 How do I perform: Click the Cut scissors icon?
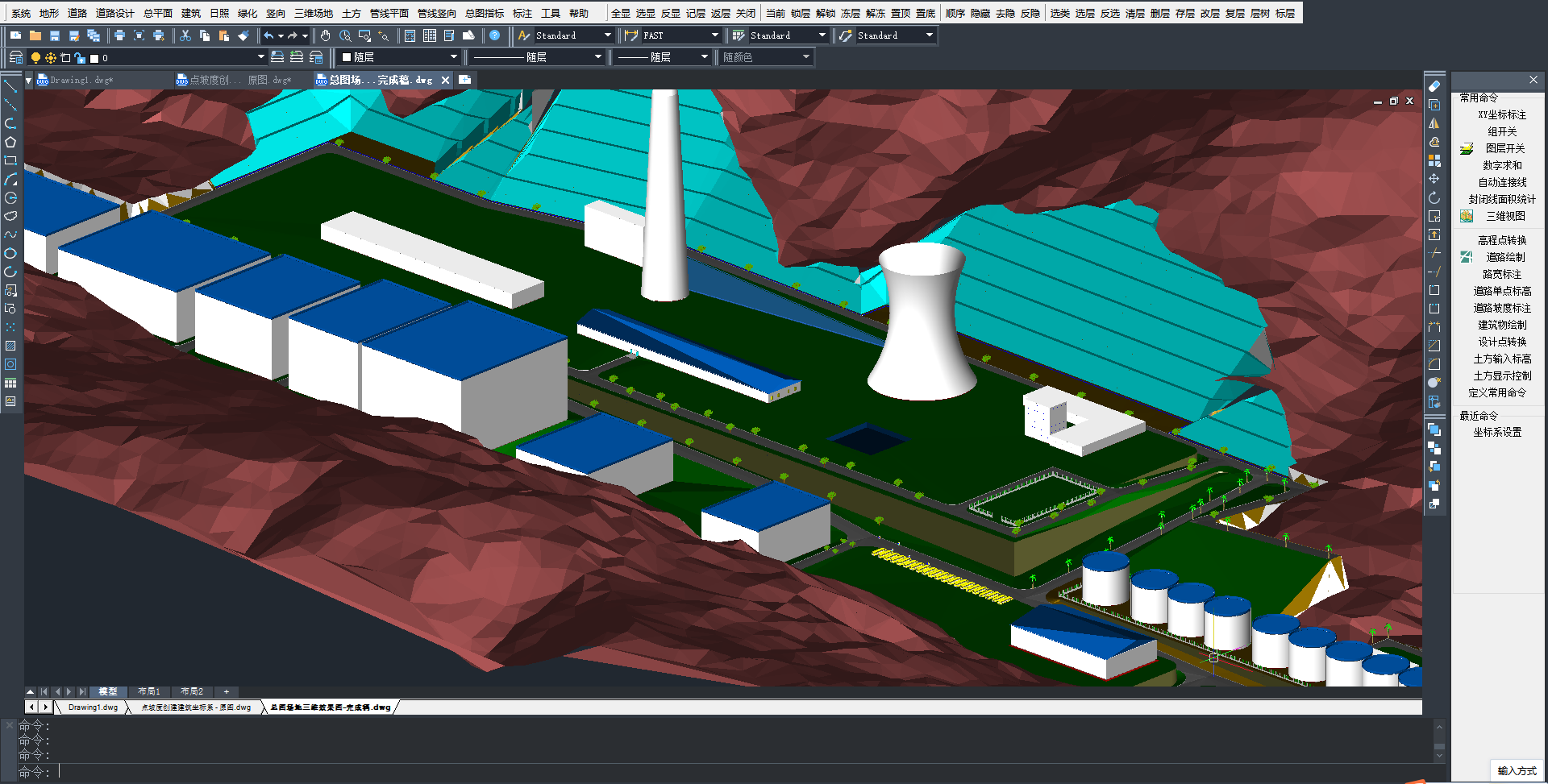185,35
